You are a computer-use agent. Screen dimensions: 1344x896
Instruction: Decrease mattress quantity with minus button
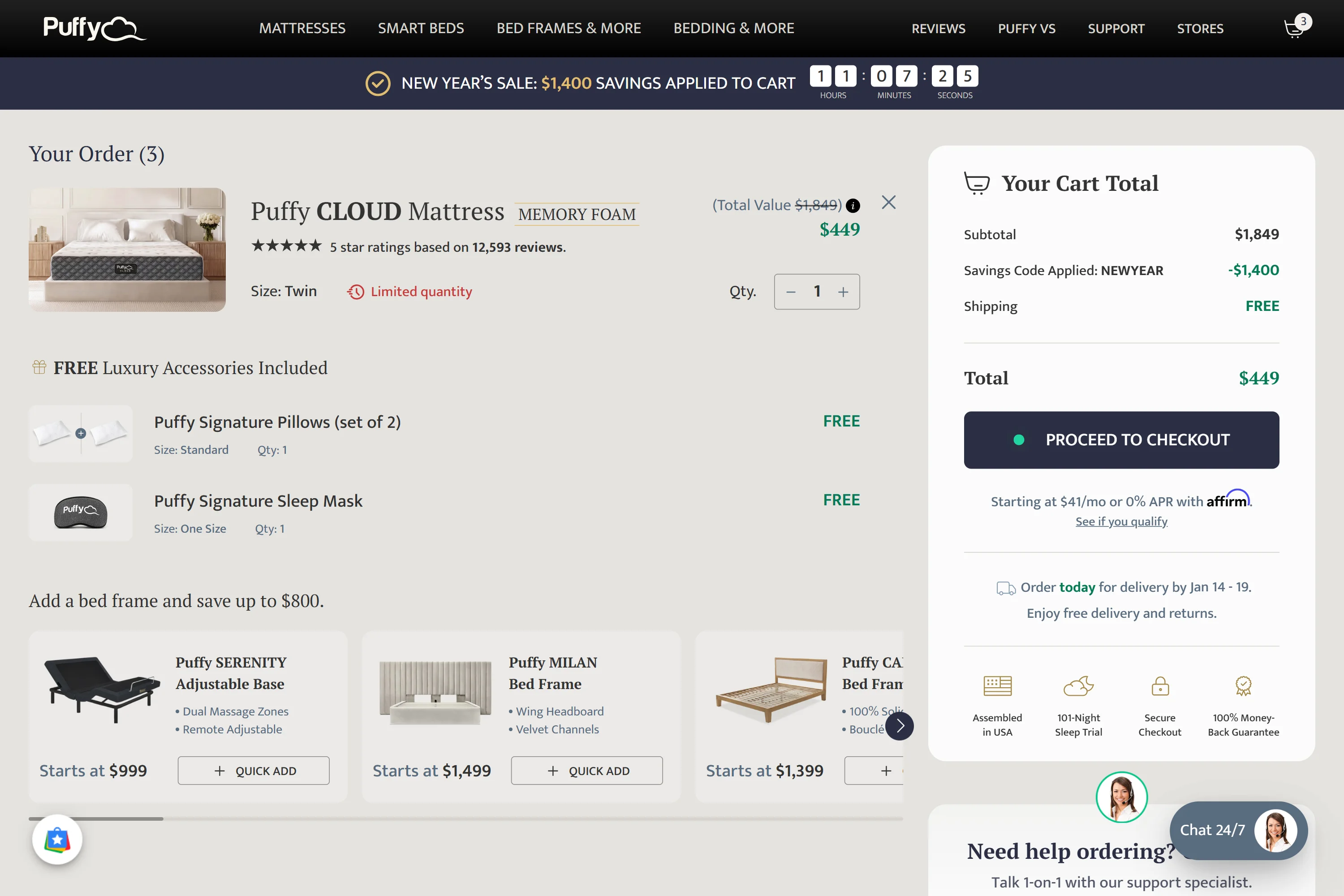(791, 292)
